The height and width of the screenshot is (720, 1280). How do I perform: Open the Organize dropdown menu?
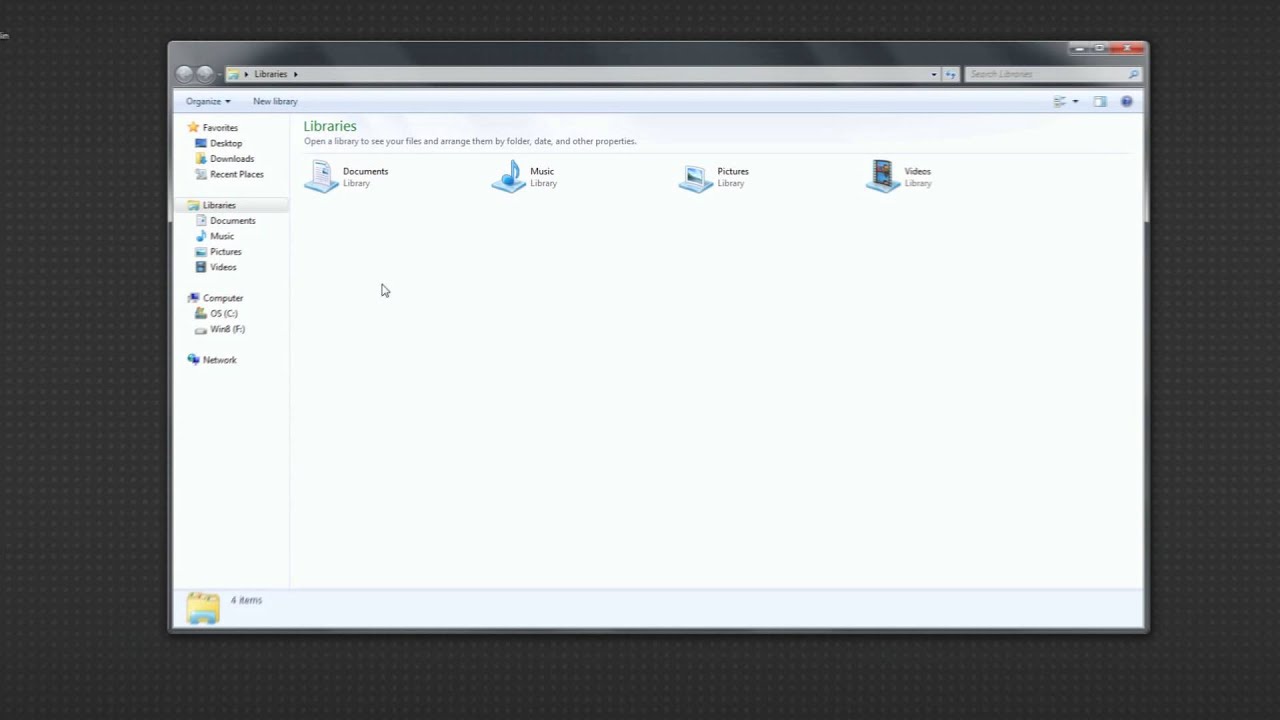[x=207, y=101]
